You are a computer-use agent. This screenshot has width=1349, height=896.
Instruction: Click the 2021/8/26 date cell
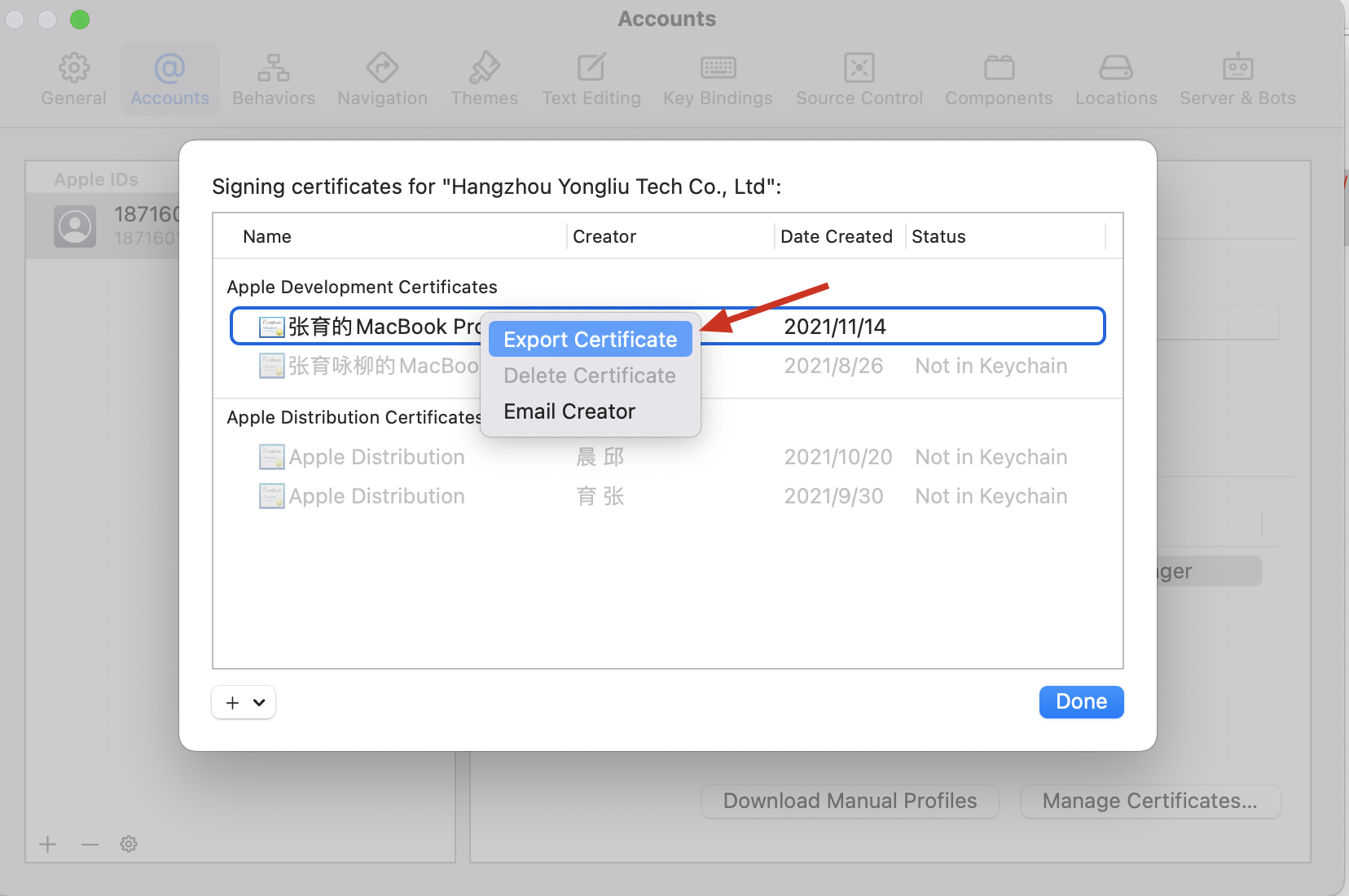point(833,366)
